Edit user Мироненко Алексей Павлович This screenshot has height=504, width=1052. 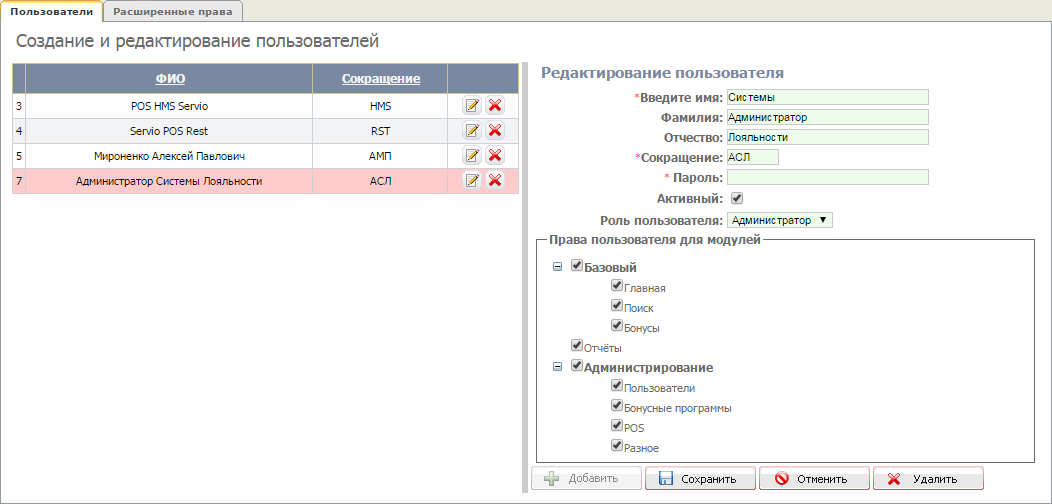[x=472, y=155]
